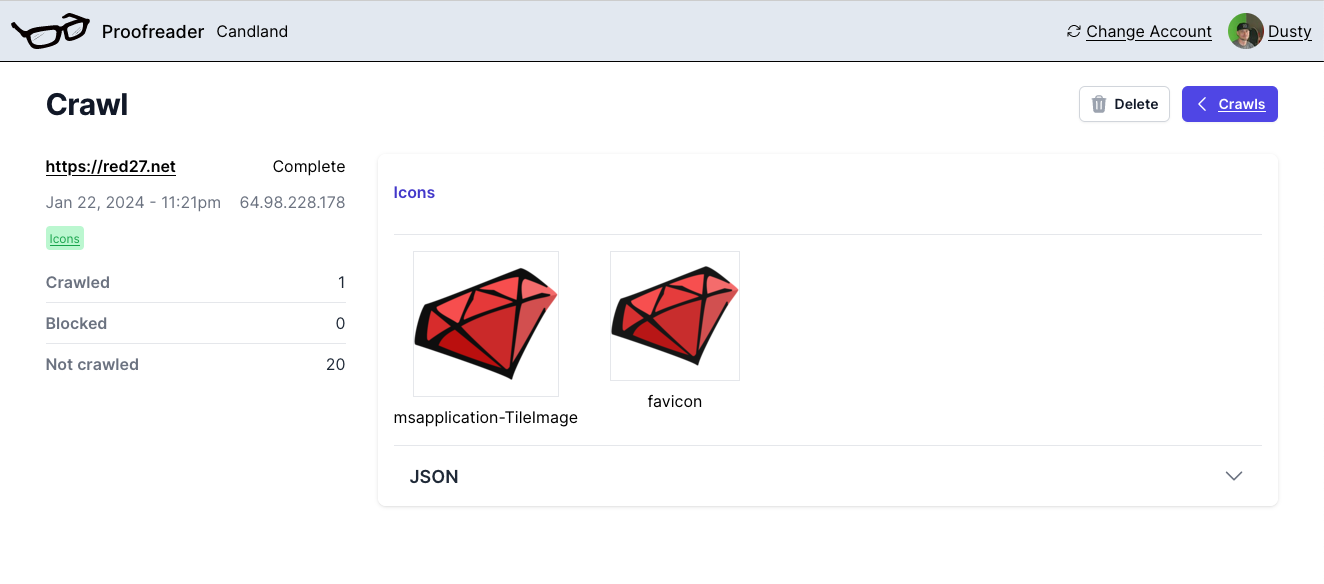Open the https://red27.net link
The height and width of the screenshot is (584, 1324).
tap(111, 167)
